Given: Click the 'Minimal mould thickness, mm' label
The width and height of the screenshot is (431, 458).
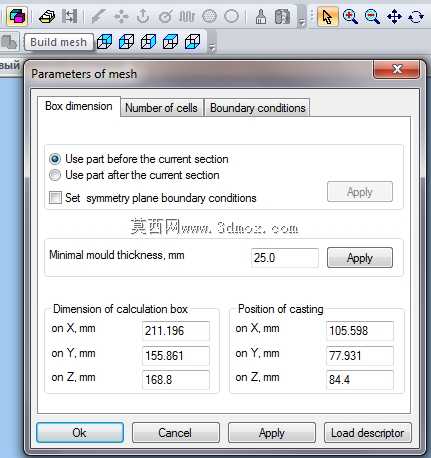Looking at the screenshot, I should point(117,255).
